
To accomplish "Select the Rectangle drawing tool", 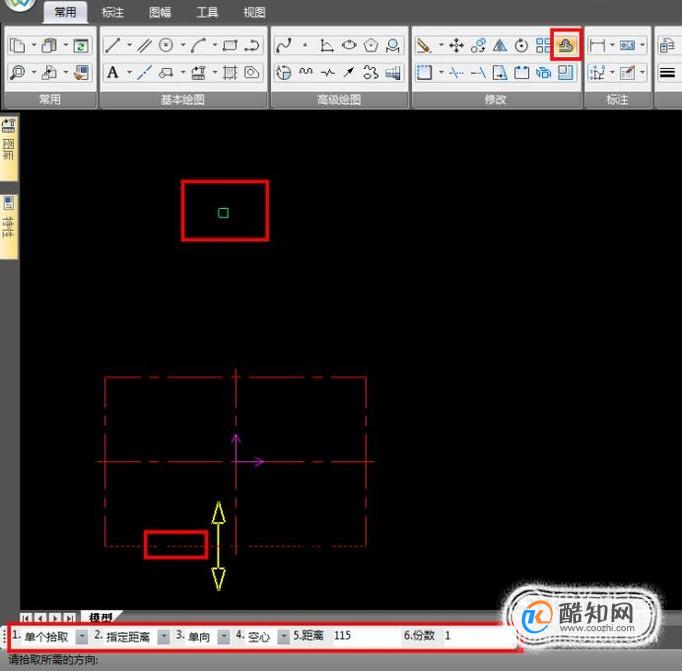I will click(230, 45).
